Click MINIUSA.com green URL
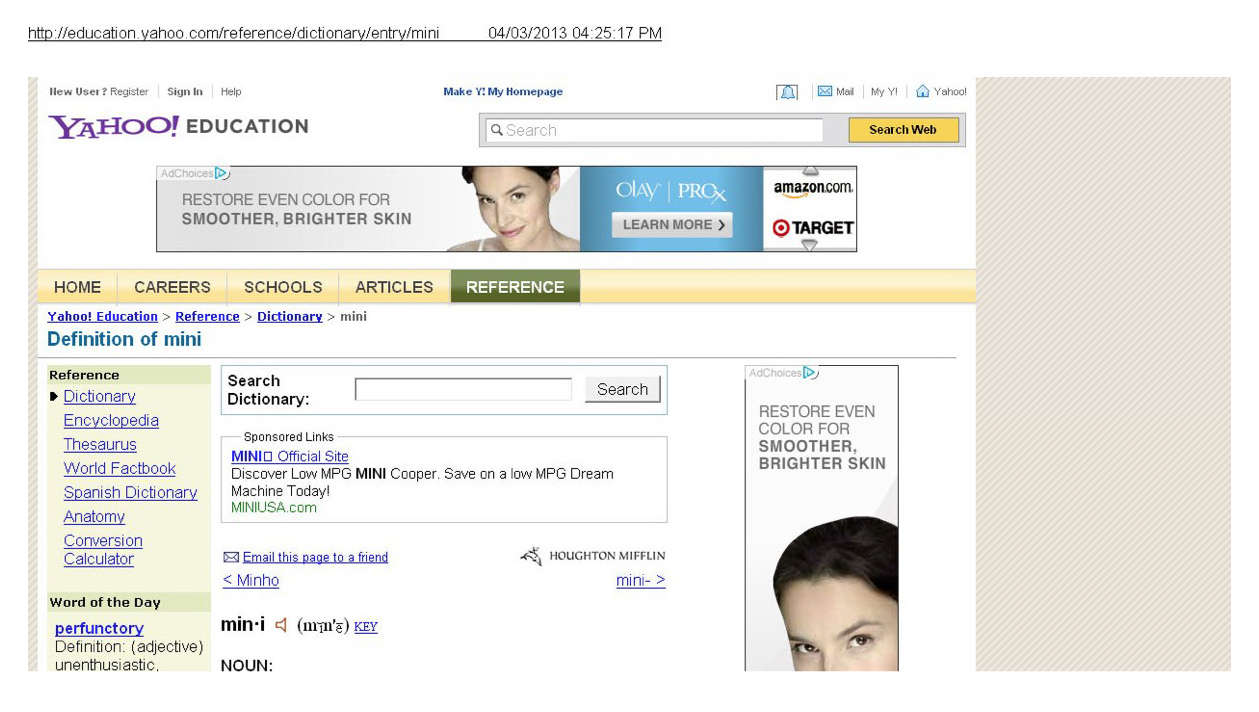 pos(274,508)
